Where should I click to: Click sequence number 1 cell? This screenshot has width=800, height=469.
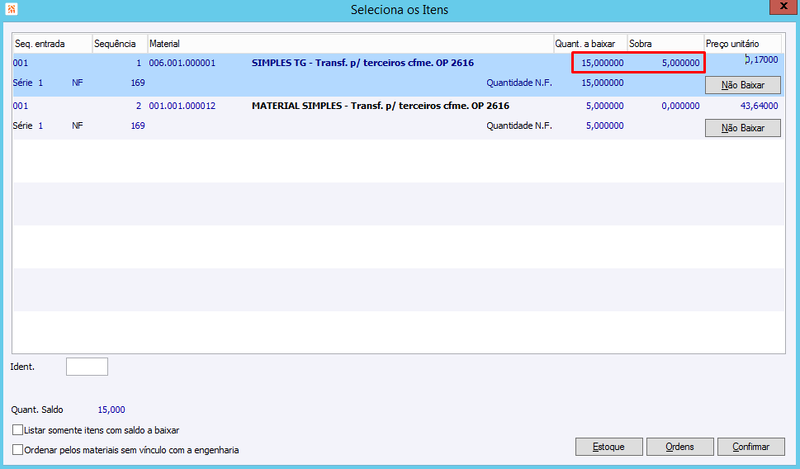pyautogui.click(x=138, y=63)
